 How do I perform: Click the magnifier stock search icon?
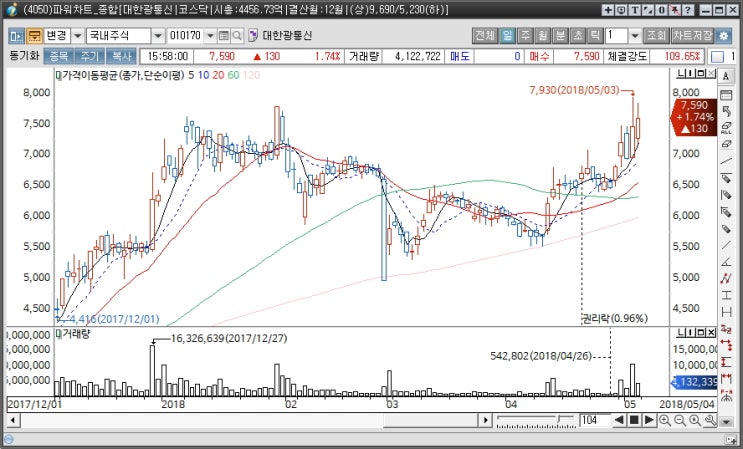tap(236, 36)
